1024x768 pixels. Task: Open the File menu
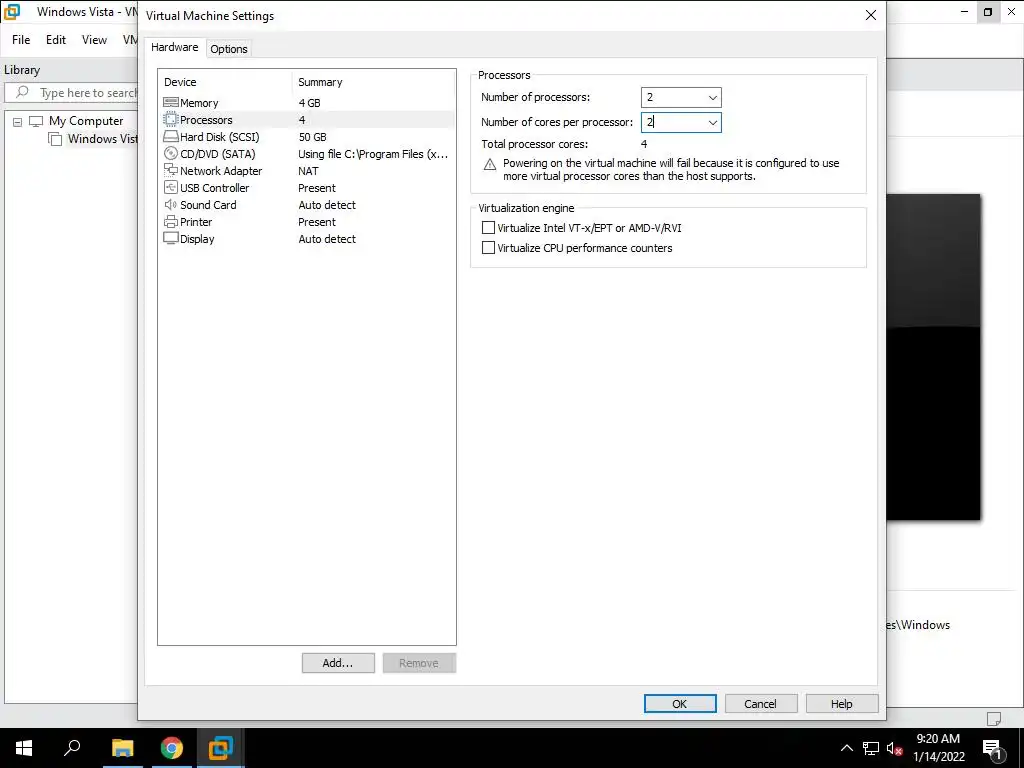21,40
